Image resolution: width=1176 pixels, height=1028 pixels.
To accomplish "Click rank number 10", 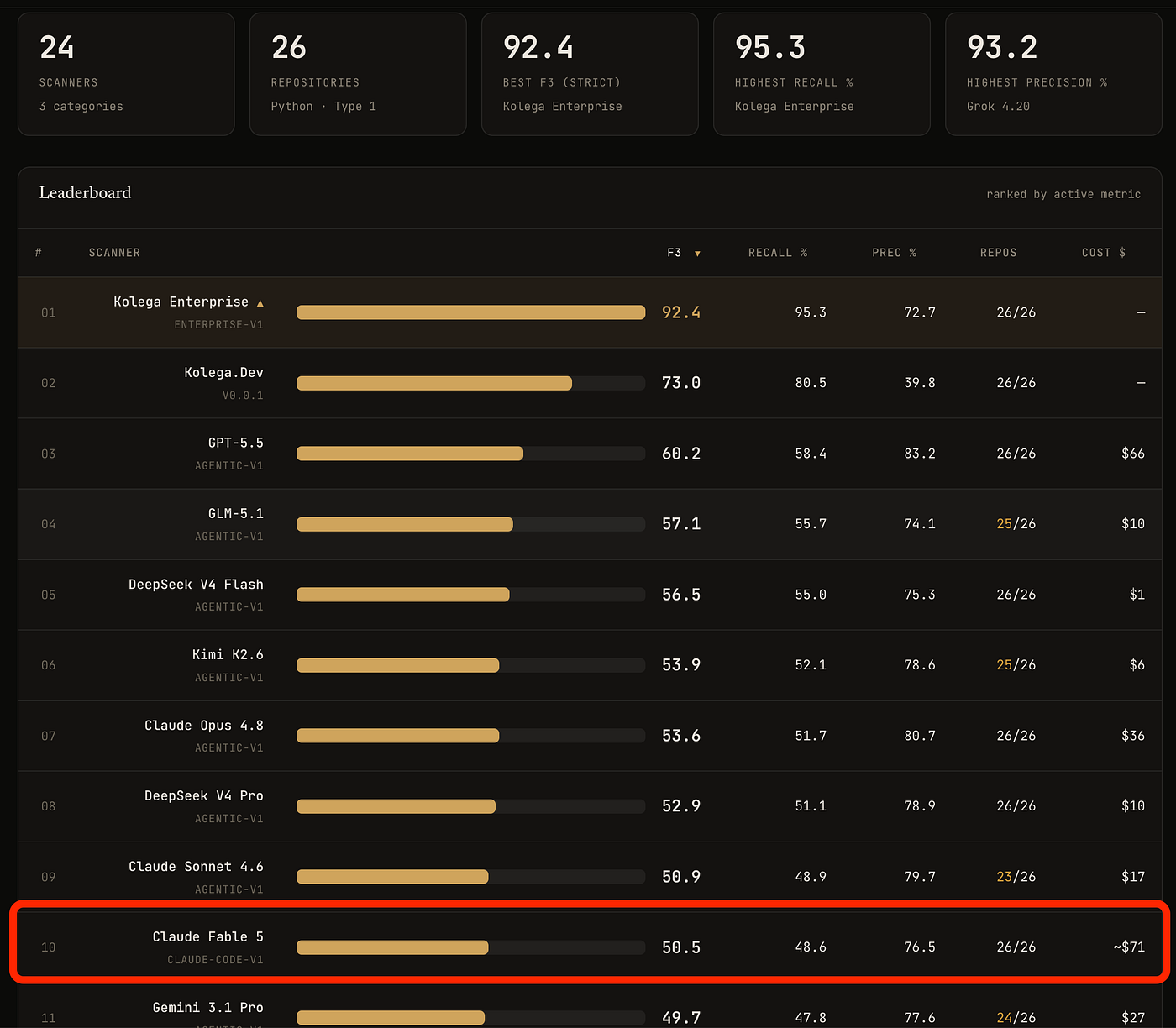I will pos(49,947).
